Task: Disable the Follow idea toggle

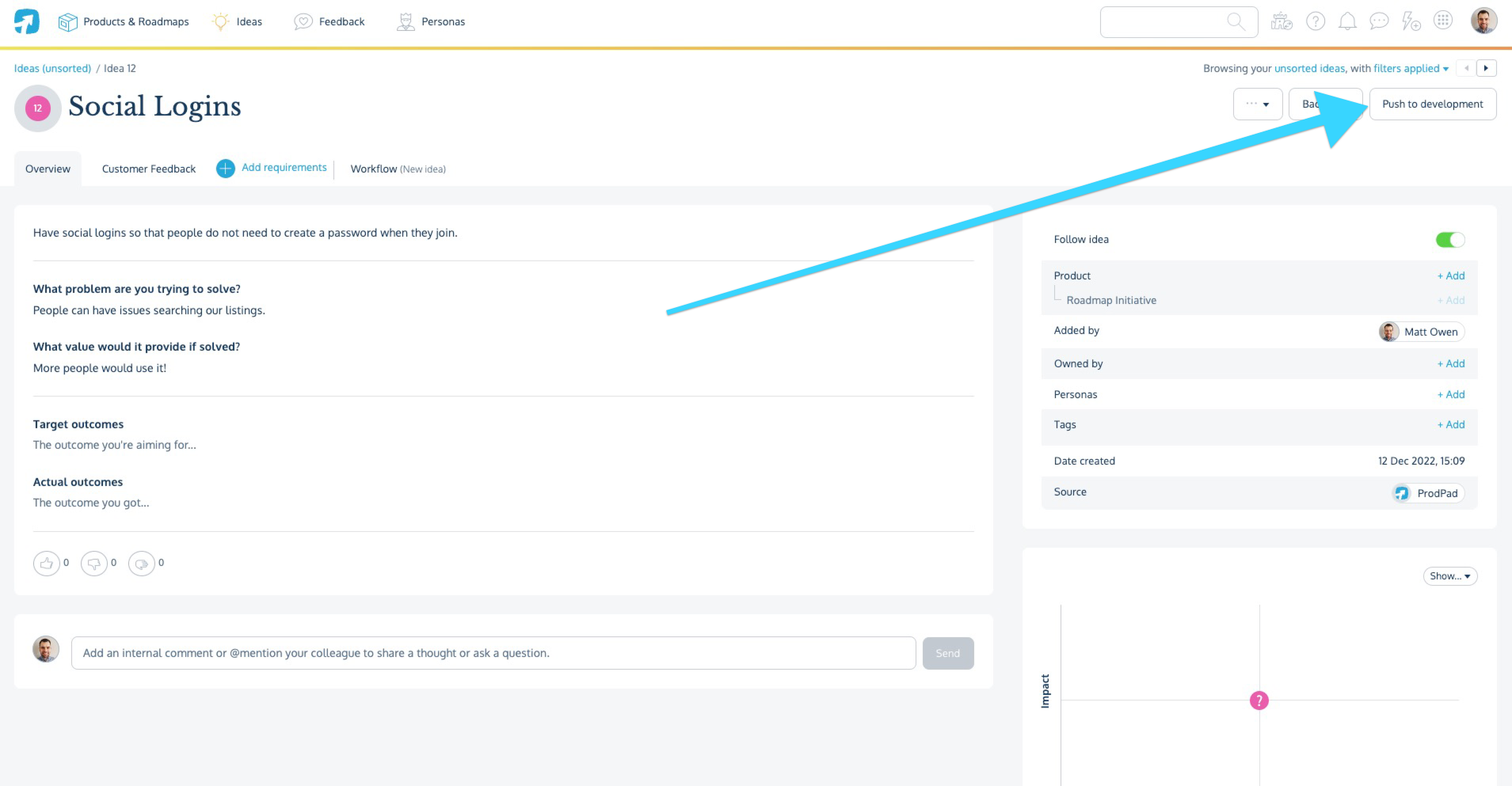Action: pyautogui.click(x=1451, y=239)
